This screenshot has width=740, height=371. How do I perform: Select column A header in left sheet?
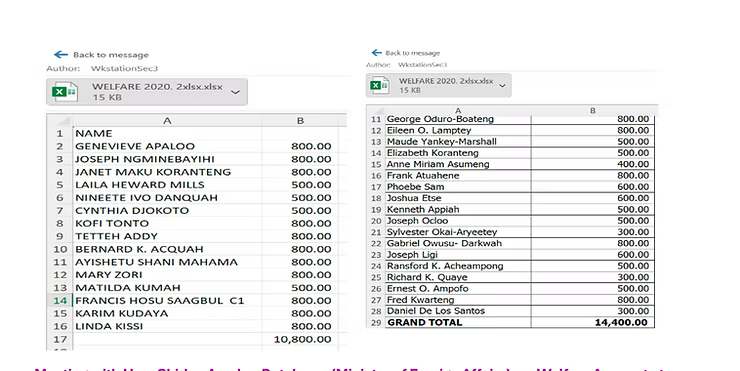pos(167,121)
